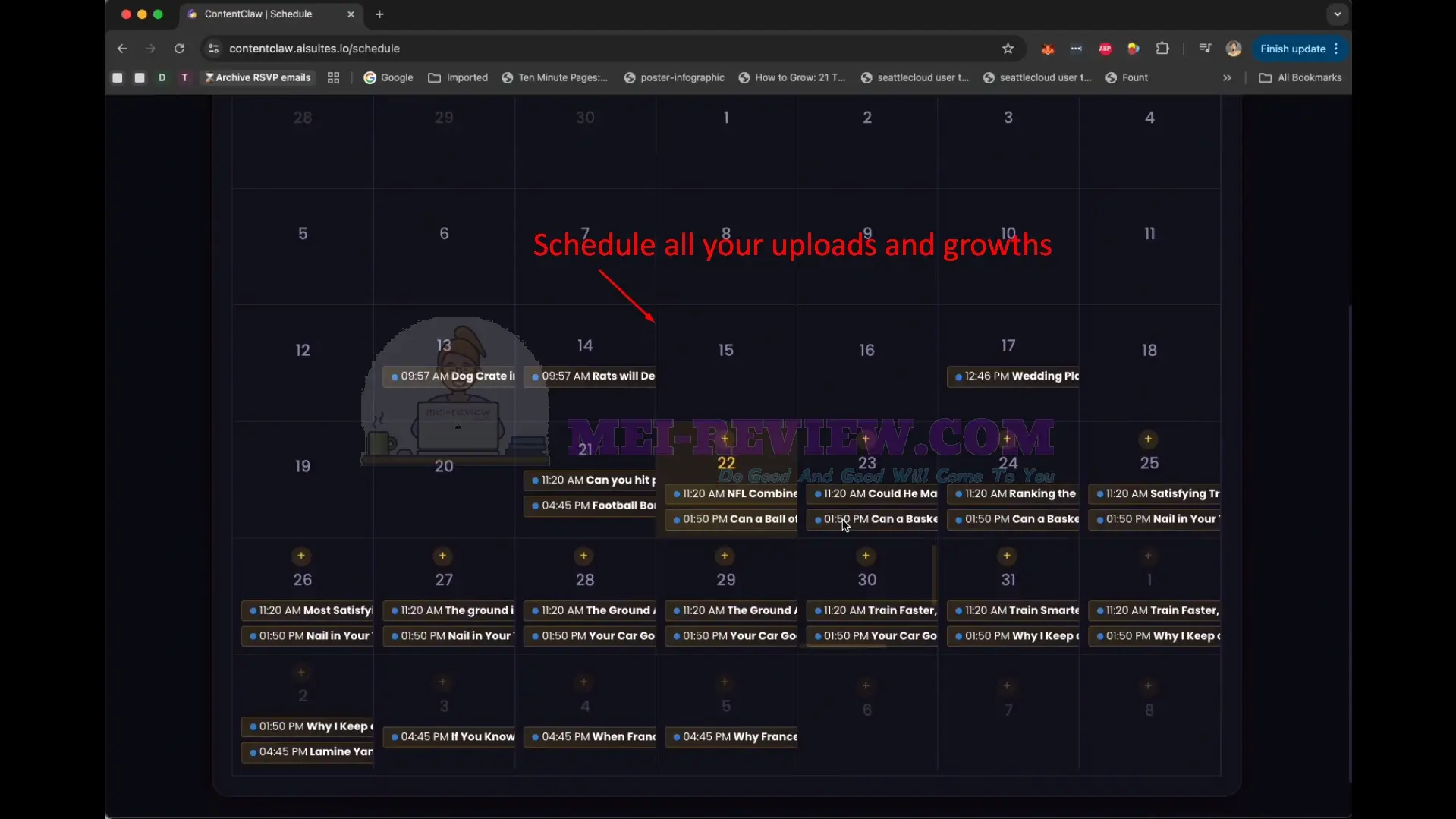Open the 09:57 AM Rats will De event

click(x=590, y=376)
